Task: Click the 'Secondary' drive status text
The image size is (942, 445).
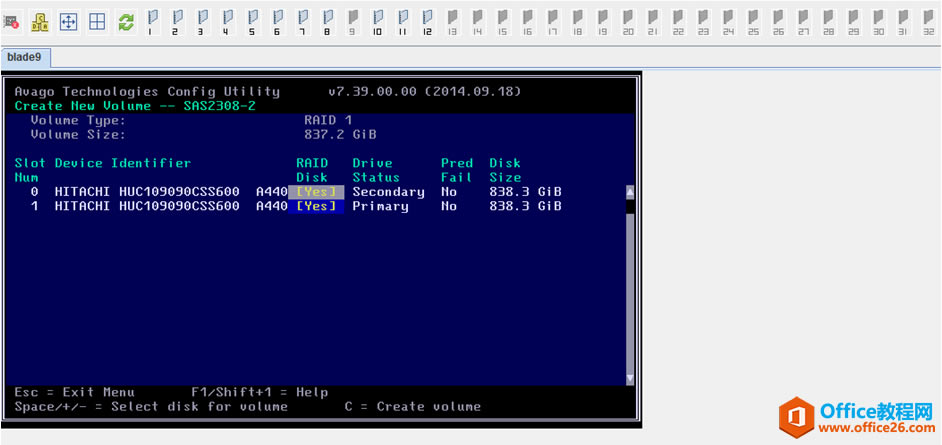Action: (388, 192)
